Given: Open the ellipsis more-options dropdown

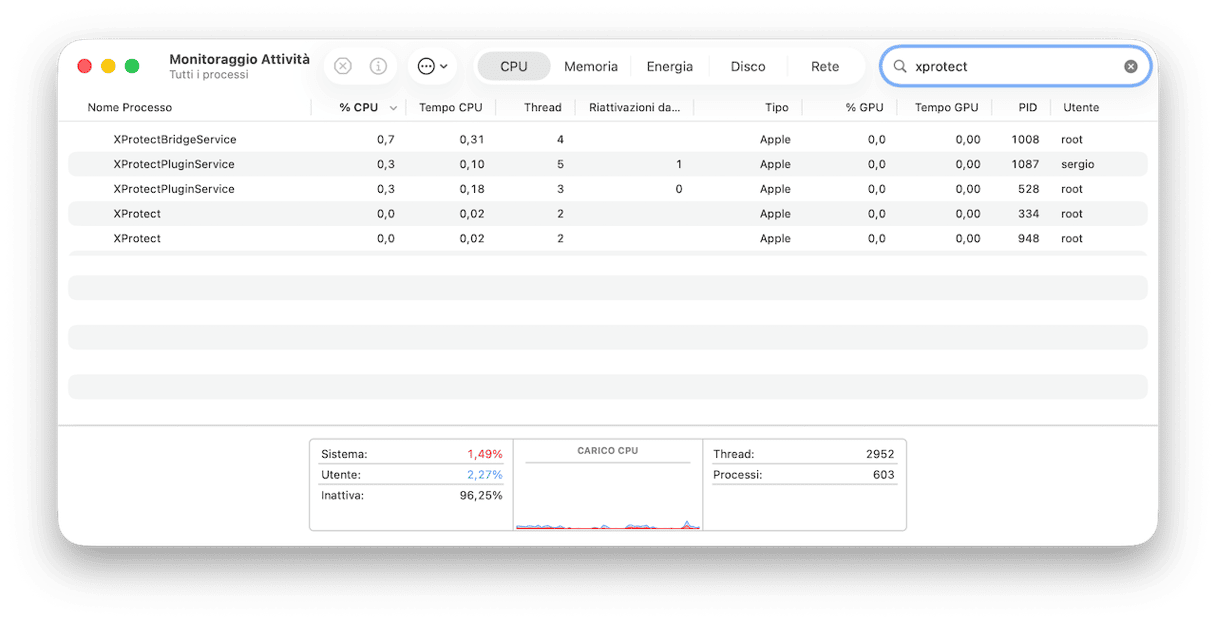Looking at the screenshot, I should coord(432,66).
